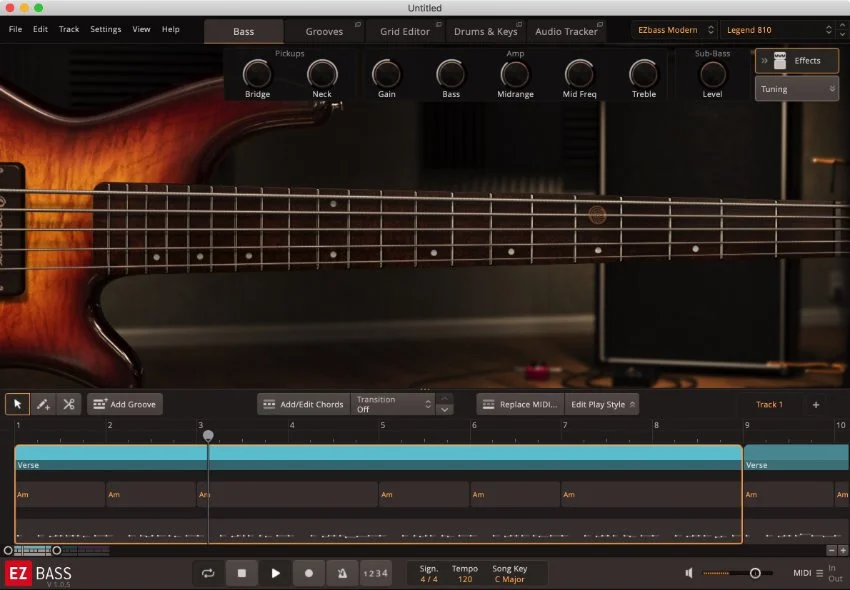The width and height of the screenshot is (850, 590).
Task: Switch to the Grid Editor tab
Action: [404, 31]
